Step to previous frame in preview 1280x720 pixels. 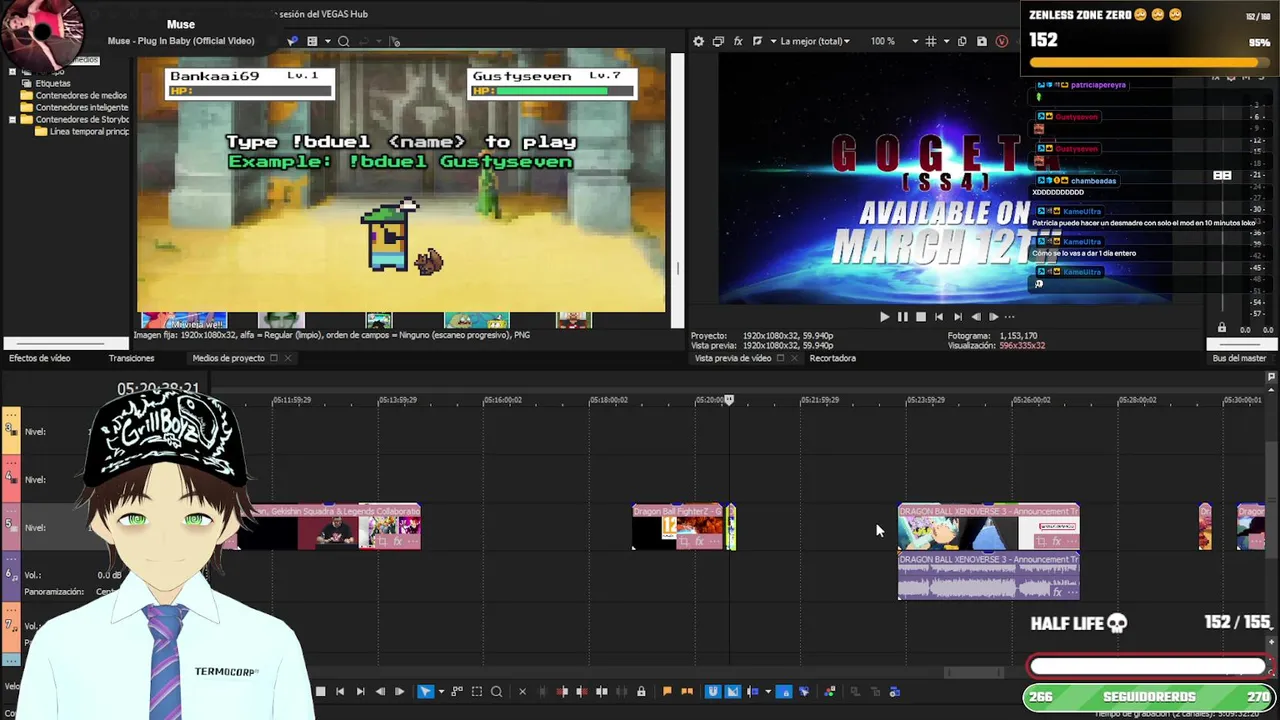(x=975, y=317)
